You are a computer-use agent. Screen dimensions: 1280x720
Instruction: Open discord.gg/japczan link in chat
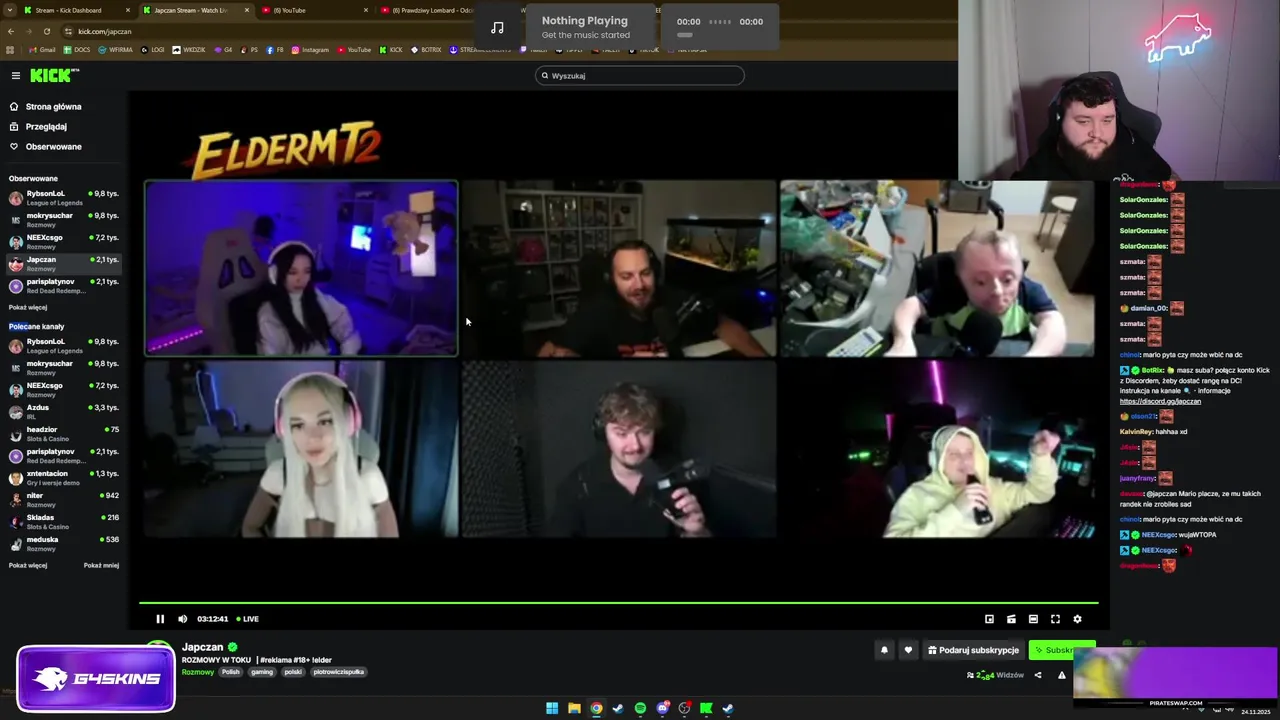[1160, 401]
